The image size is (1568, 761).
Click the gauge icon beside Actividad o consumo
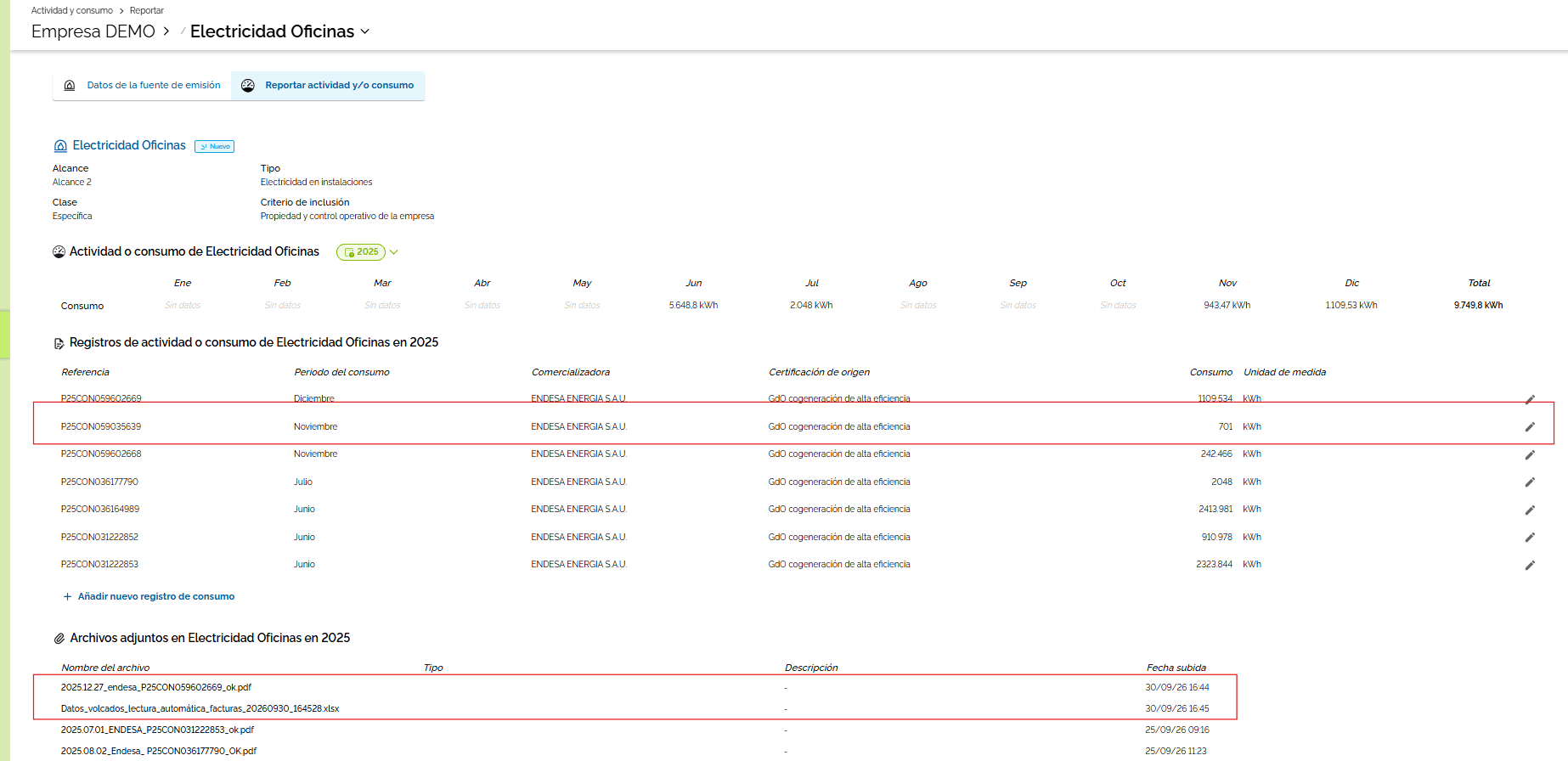click(59, 252)
